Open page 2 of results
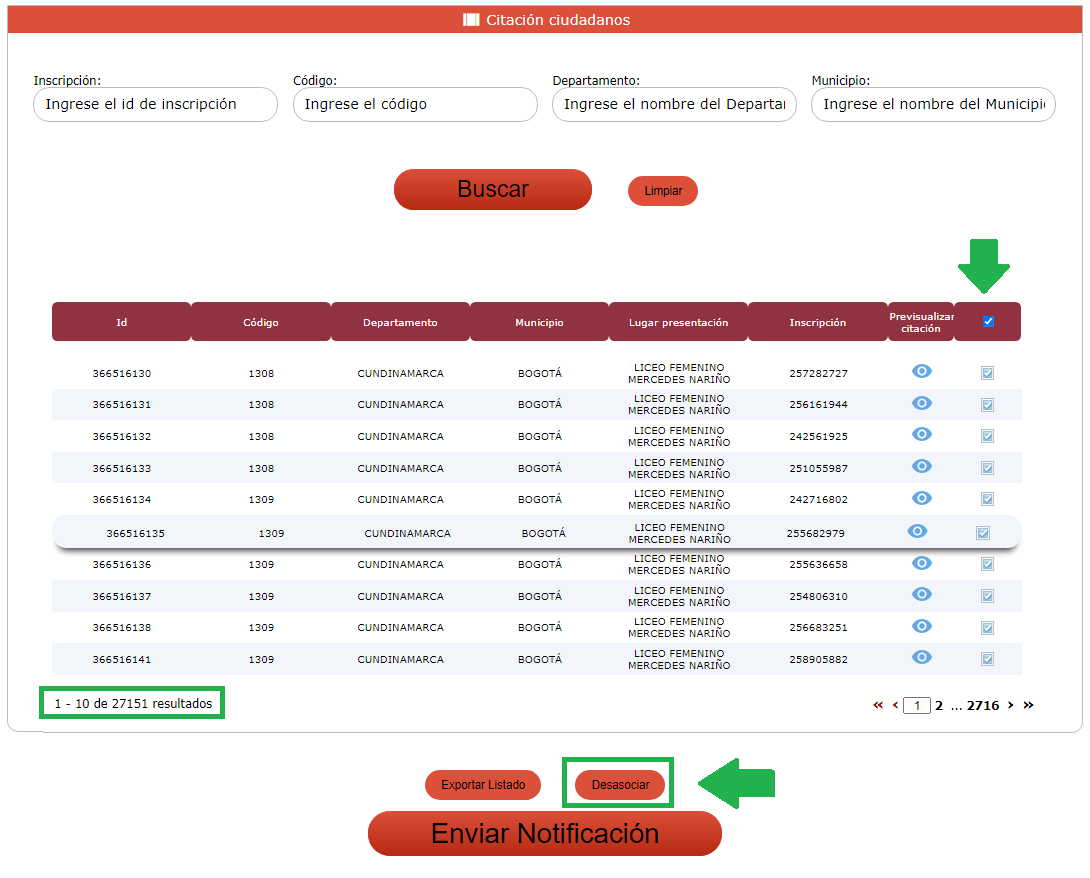Viewport: 1090px width, 878px height. [x=939, y=705]
